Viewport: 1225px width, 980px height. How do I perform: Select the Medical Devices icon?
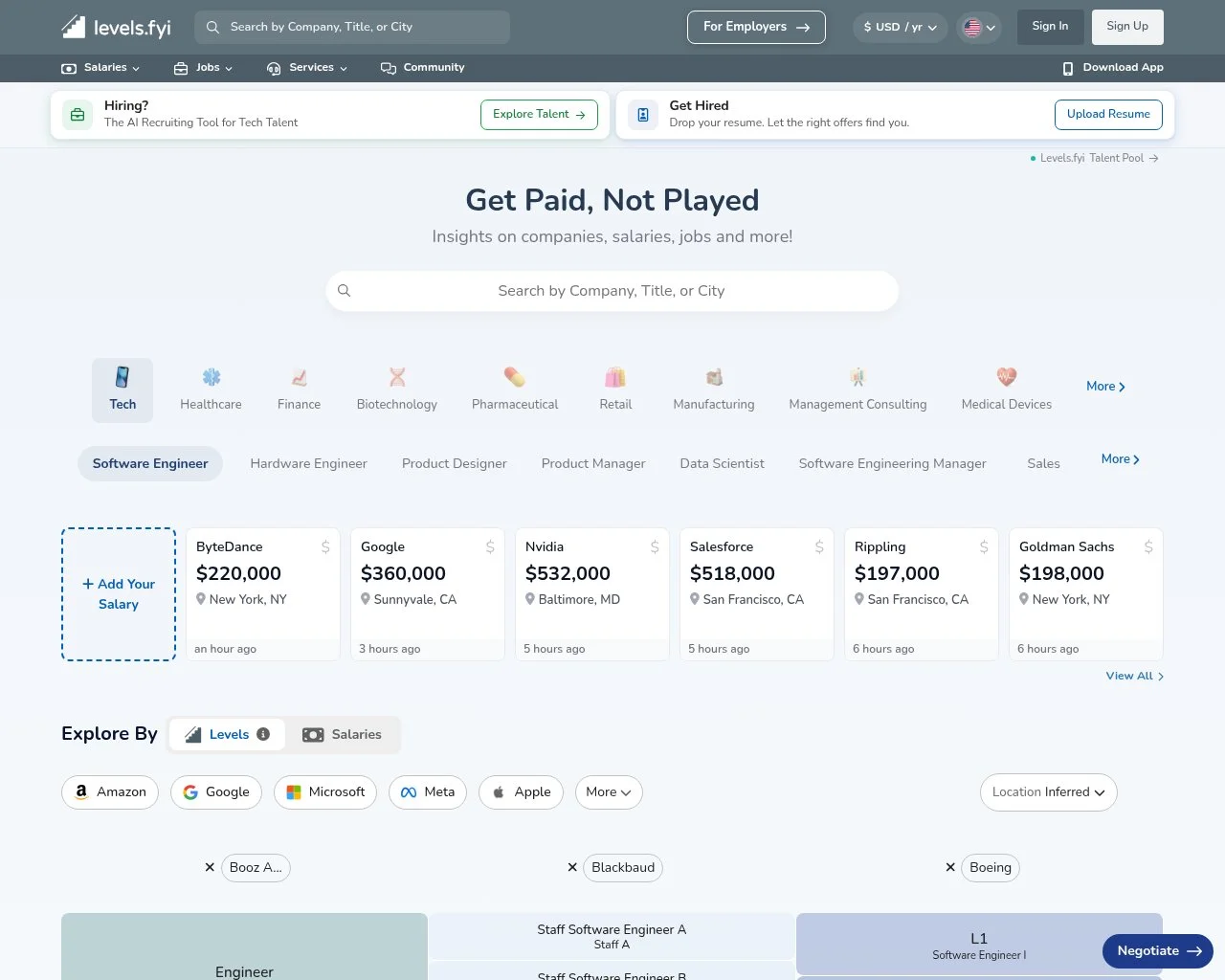[1007, 377]
